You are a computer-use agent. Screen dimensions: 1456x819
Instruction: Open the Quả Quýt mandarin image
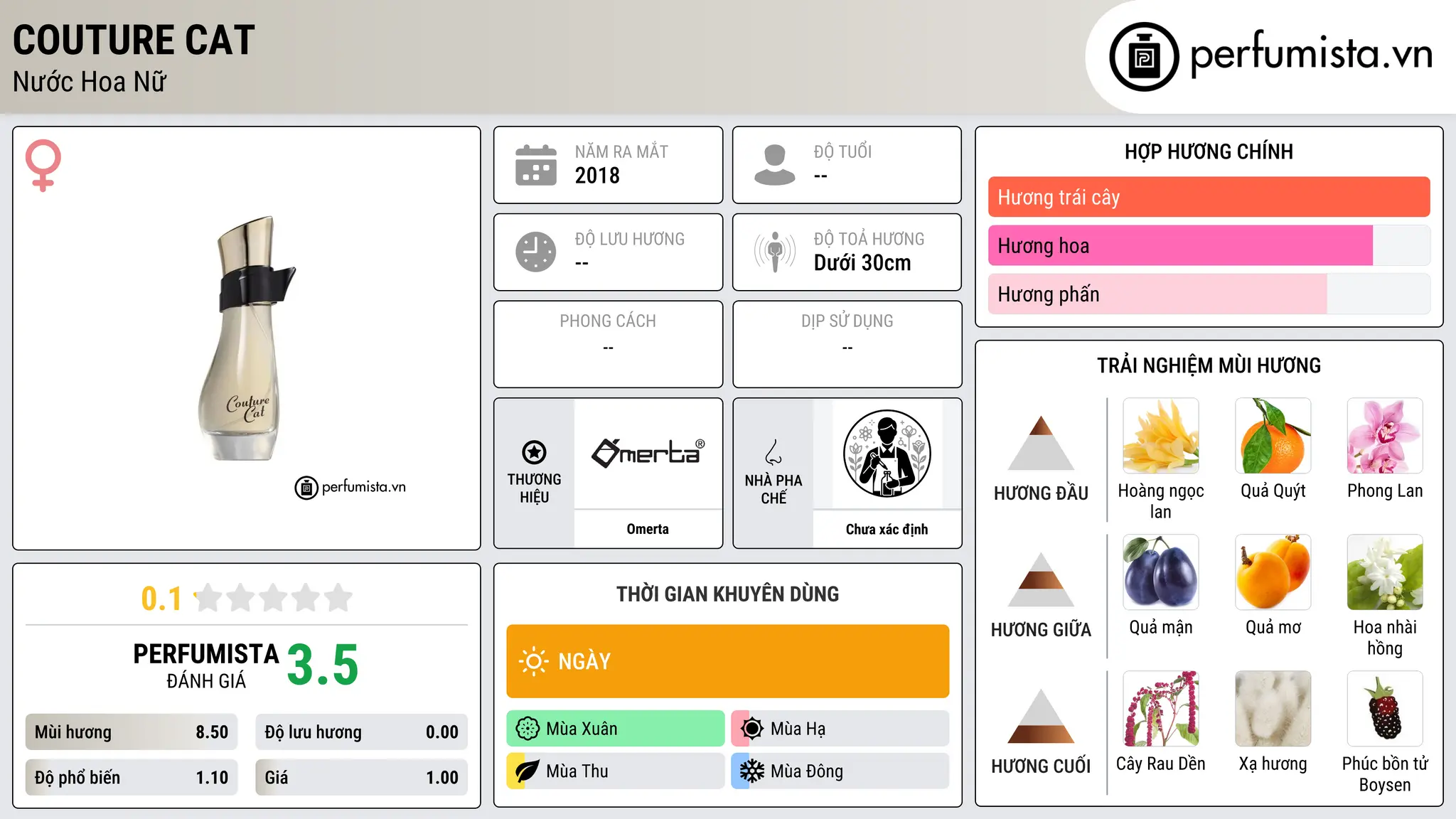(x=1273, y=436)
